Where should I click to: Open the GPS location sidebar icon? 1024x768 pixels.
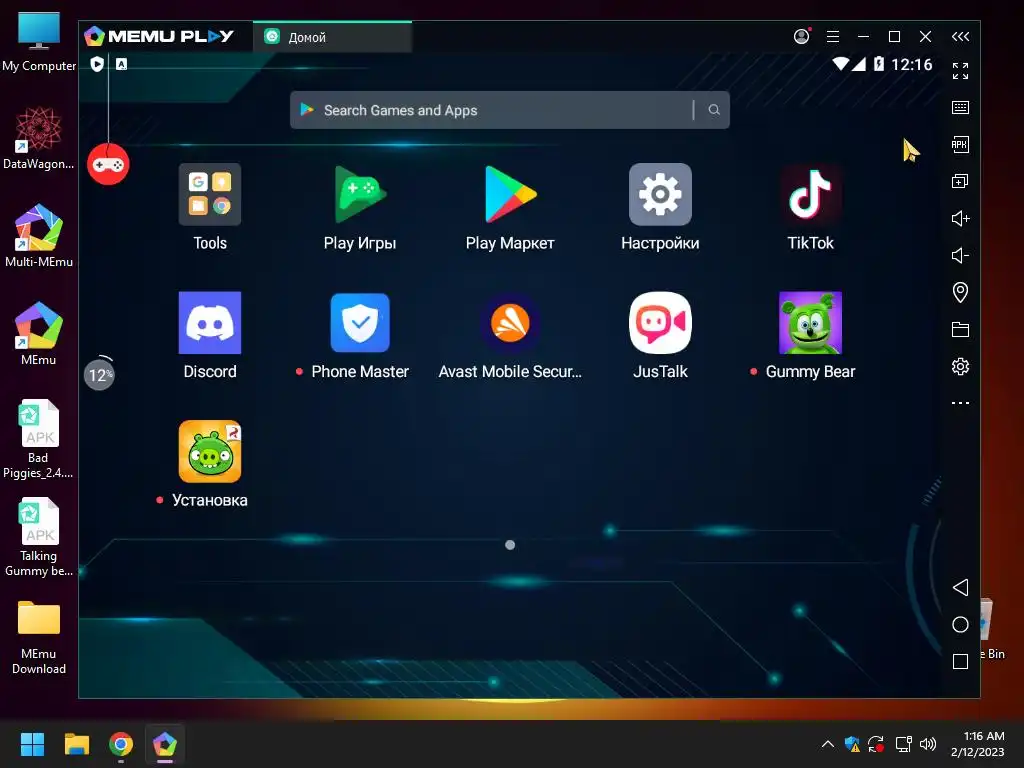tap(960, 292)
